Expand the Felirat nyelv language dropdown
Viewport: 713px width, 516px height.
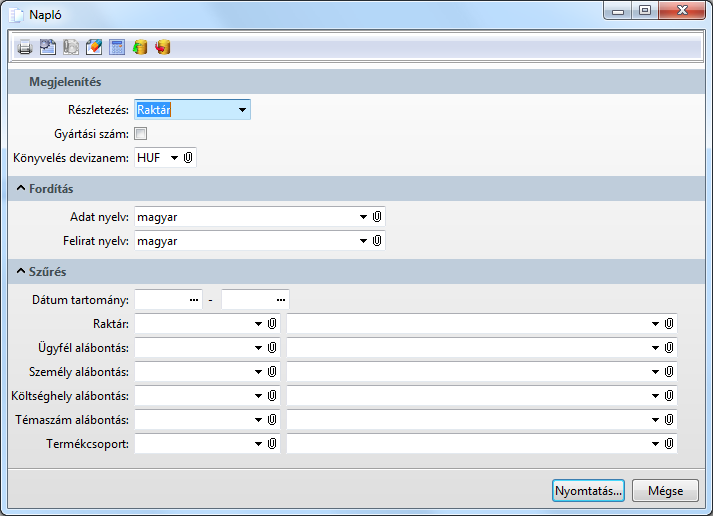[363, 241]
